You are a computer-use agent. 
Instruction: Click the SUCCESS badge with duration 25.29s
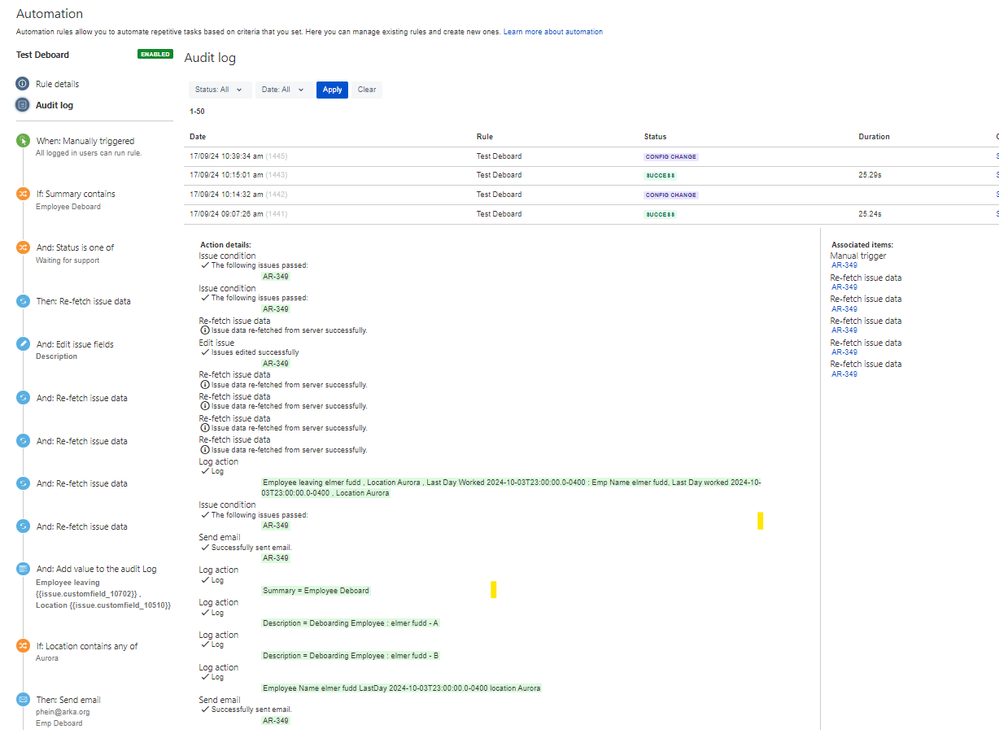click(x=660, y=176)
